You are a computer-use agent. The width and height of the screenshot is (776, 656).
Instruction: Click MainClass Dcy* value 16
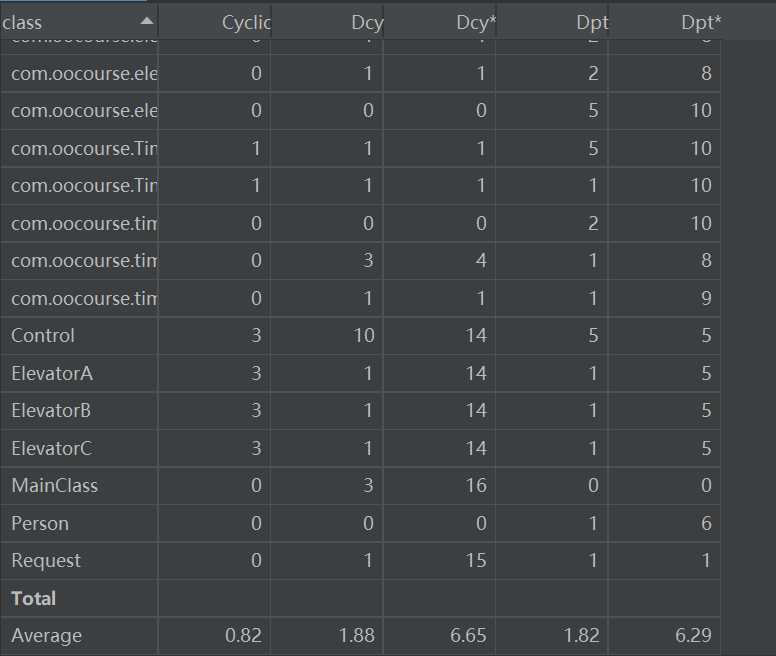coord(476,485)
